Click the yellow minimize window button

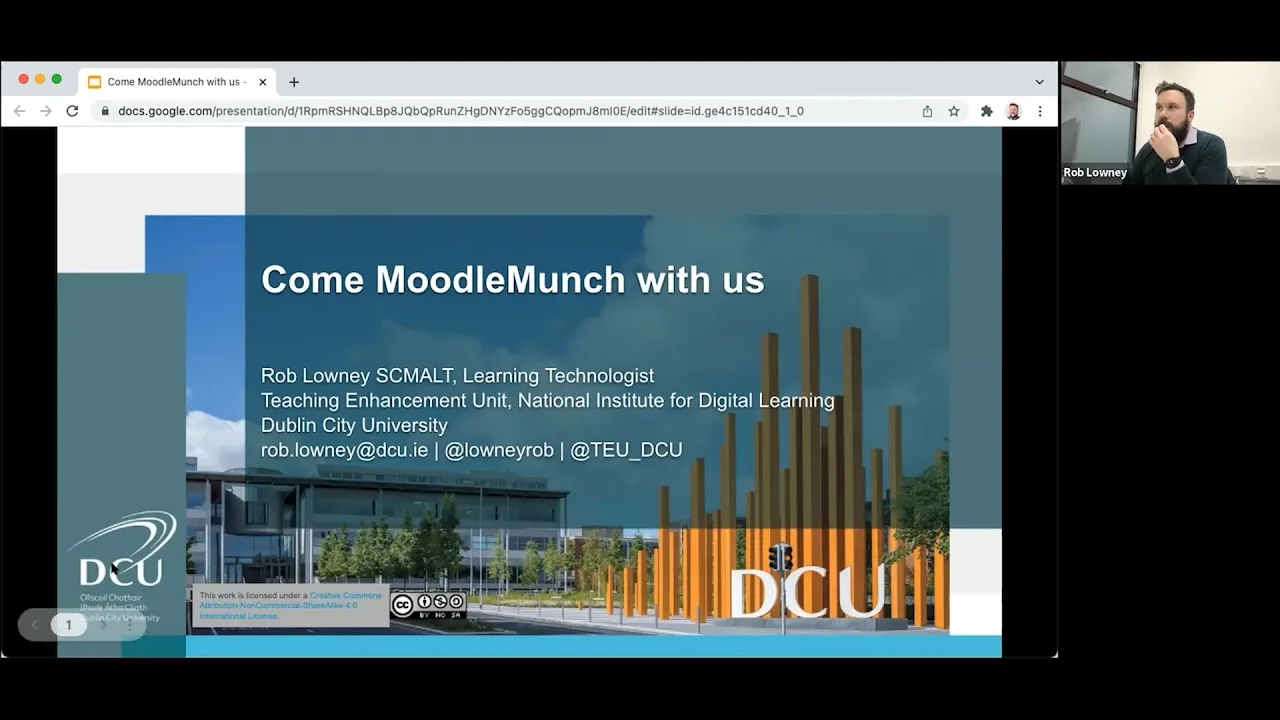coord(40,80)
